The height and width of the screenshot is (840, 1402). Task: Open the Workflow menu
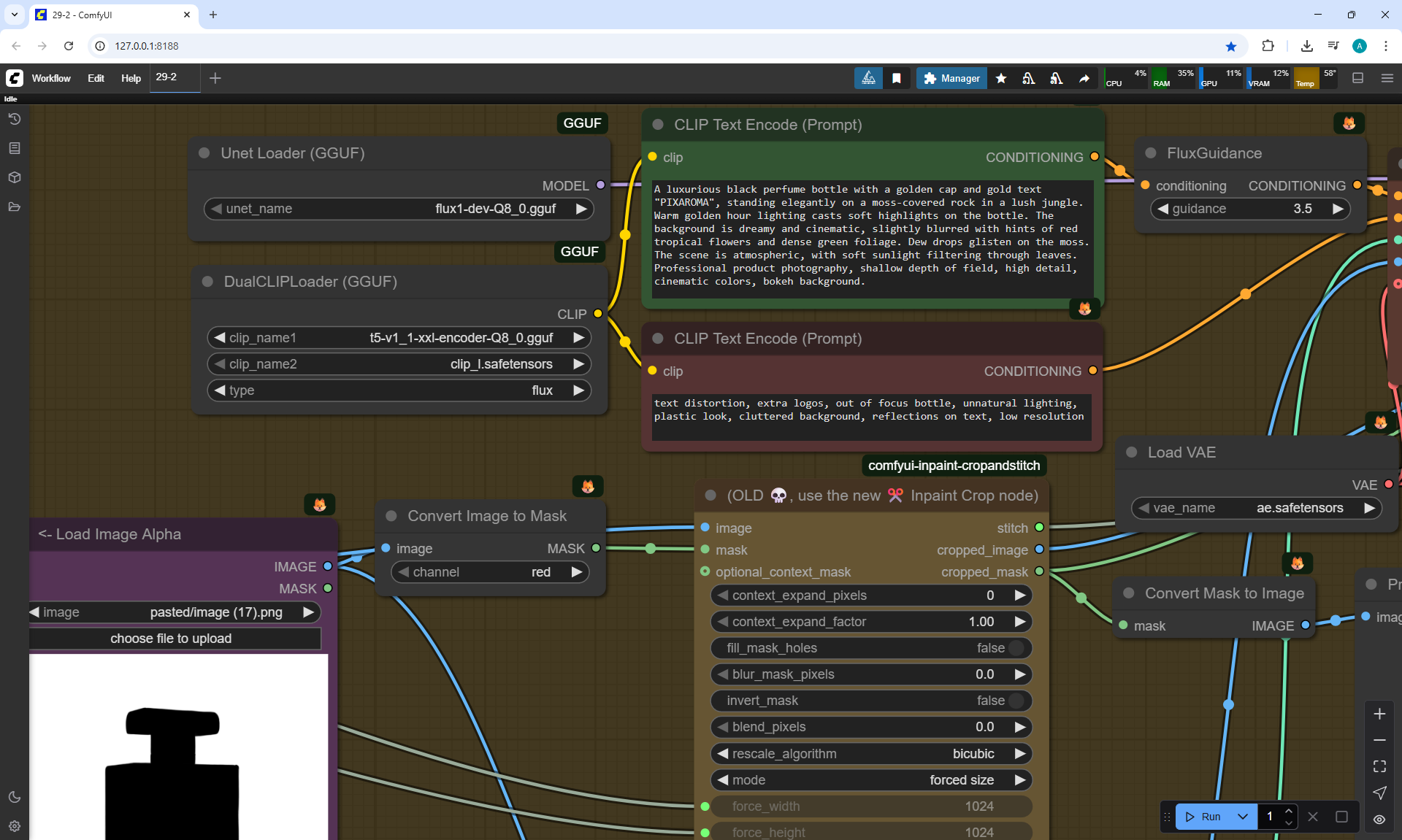[x=51, y=78]
